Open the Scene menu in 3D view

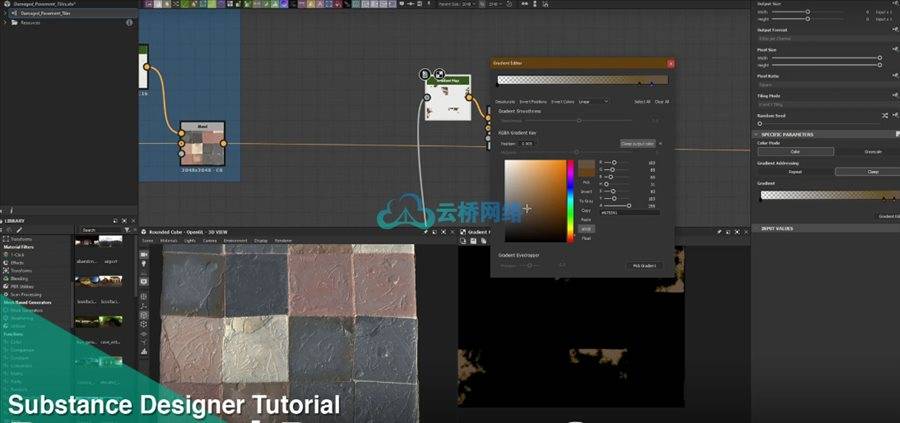[148, 240]
